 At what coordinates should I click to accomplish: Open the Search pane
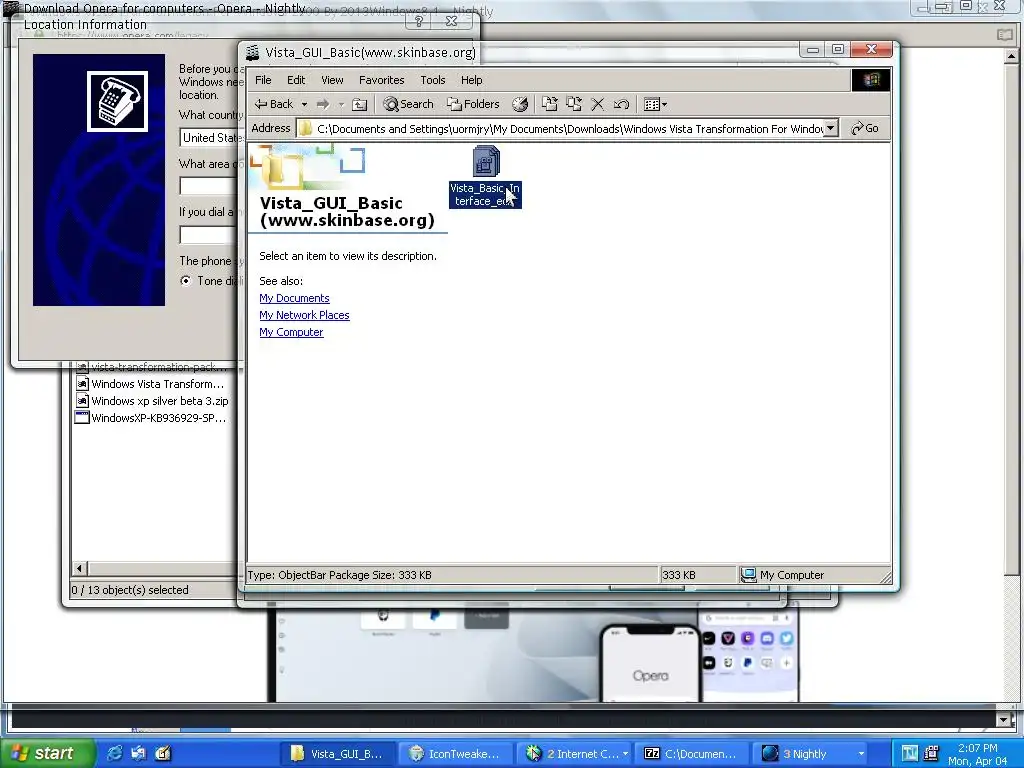coord(408,104)
